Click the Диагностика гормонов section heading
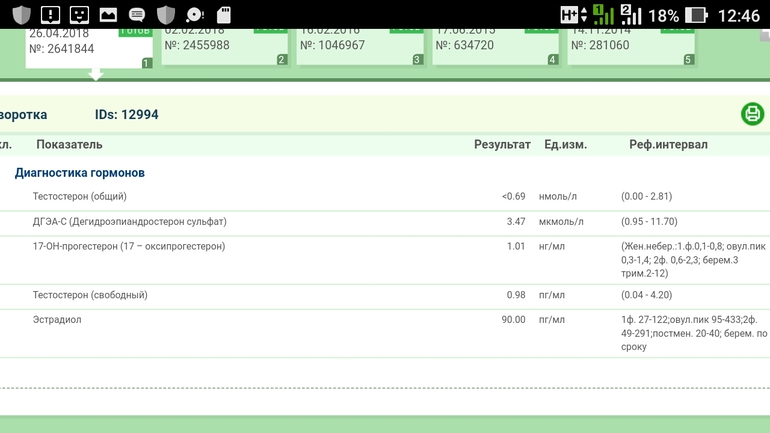 79,173
